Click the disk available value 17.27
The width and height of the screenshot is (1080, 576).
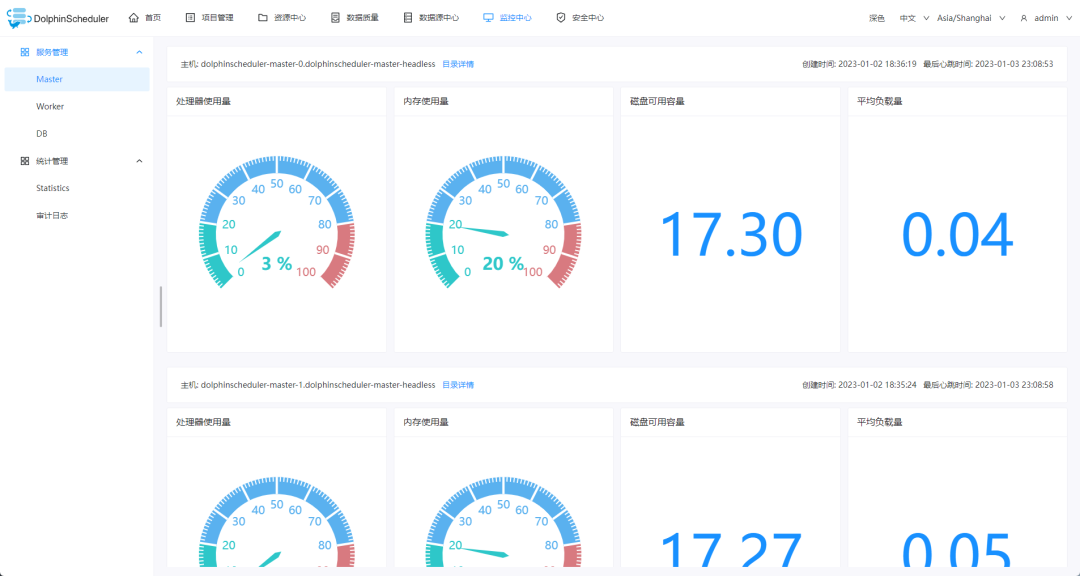731,548
